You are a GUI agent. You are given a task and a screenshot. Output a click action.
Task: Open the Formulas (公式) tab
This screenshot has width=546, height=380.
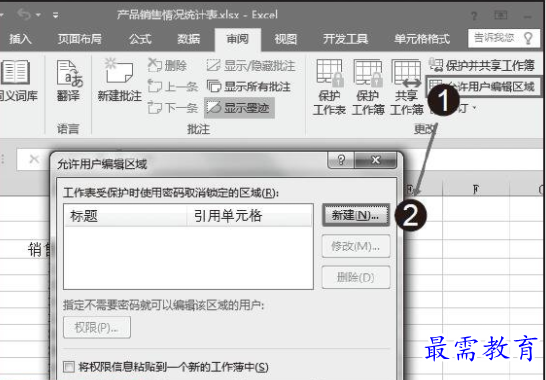click(x=140, y=39)
